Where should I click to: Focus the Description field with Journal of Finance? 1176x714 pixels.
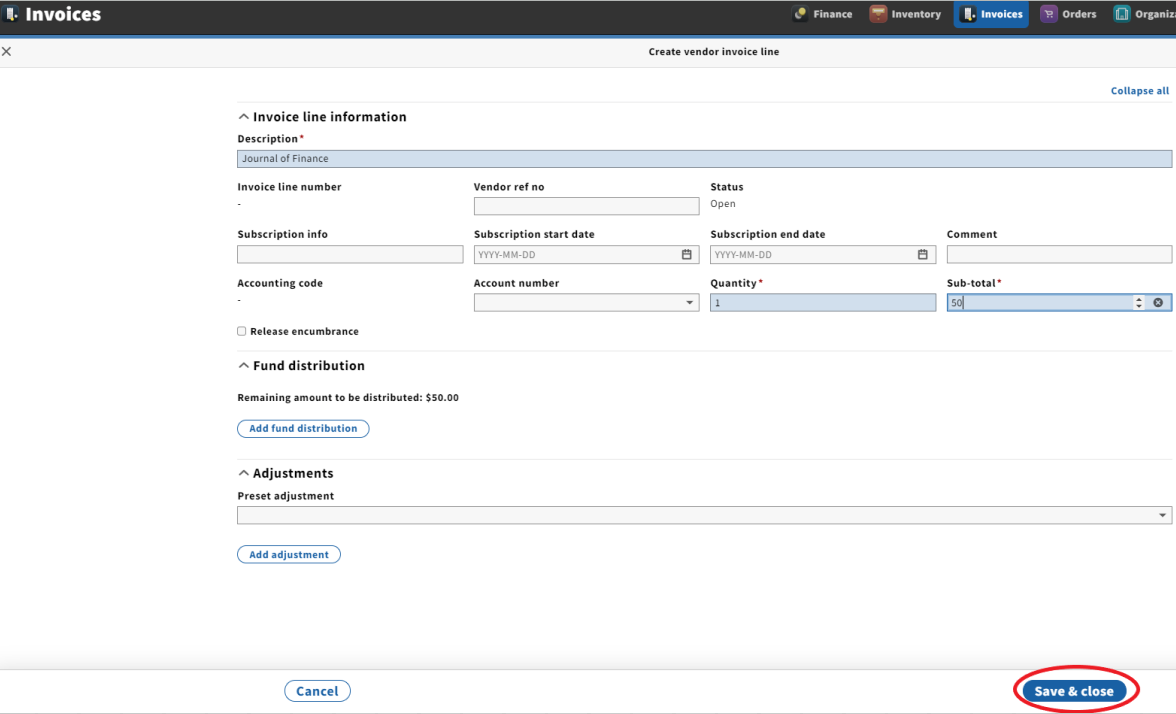pos(704,158)
